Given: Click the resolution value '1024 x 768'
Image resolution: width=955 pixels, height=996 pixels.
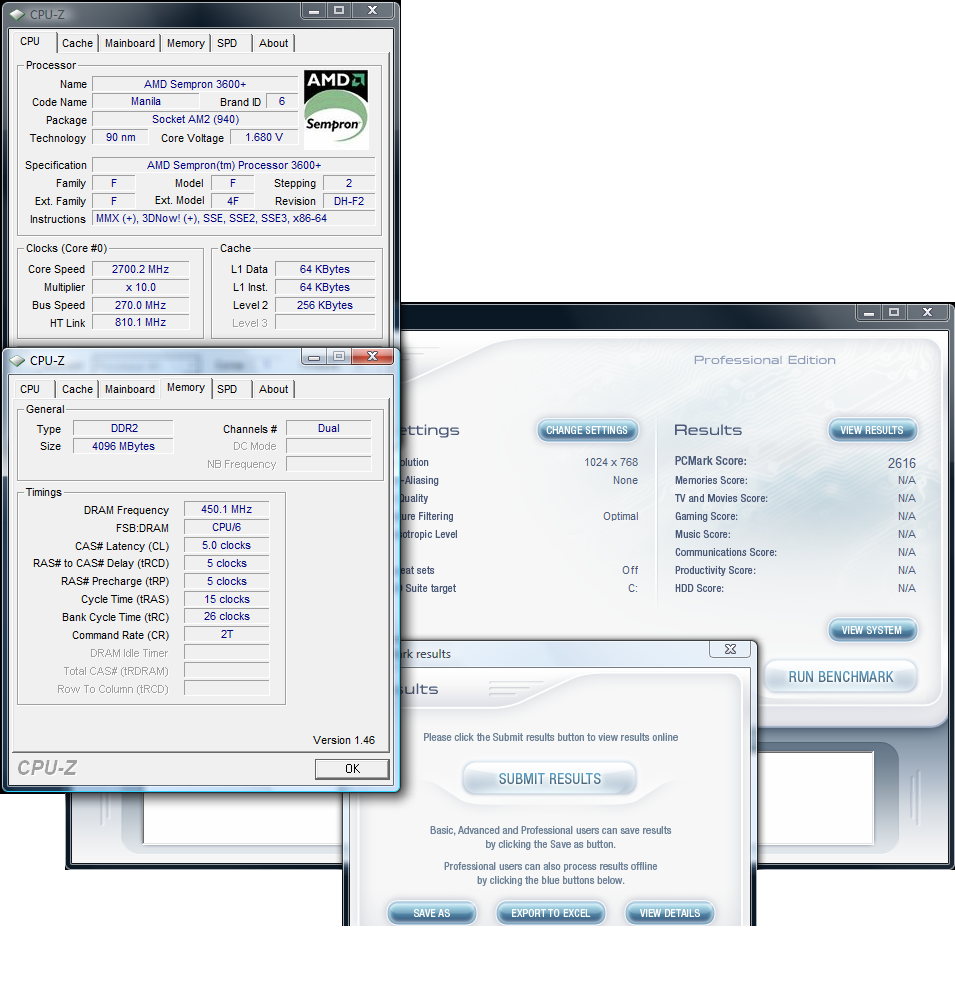Looking at the screenshot, I should pyautogui.click(x=611, y=462).
